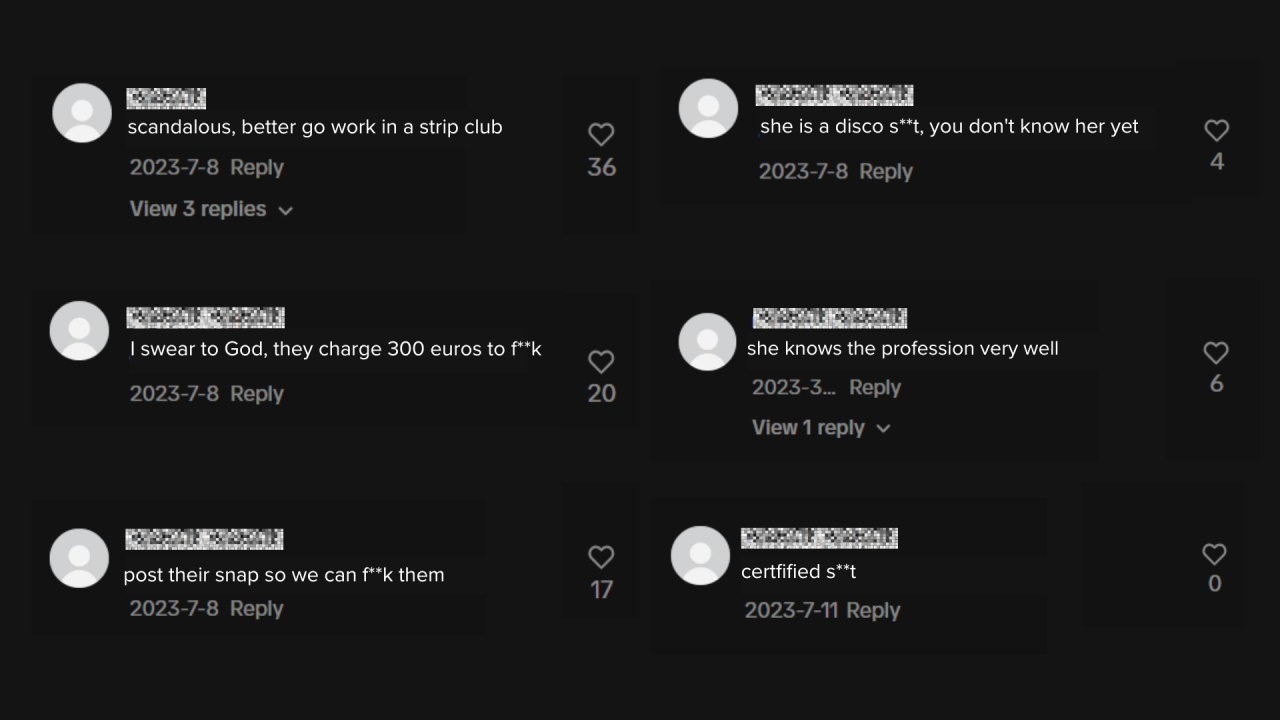This screenshot has width=1280, height=720.
Task: Open blurred username above 'post their snap' comment
Action: pos(204,539)
